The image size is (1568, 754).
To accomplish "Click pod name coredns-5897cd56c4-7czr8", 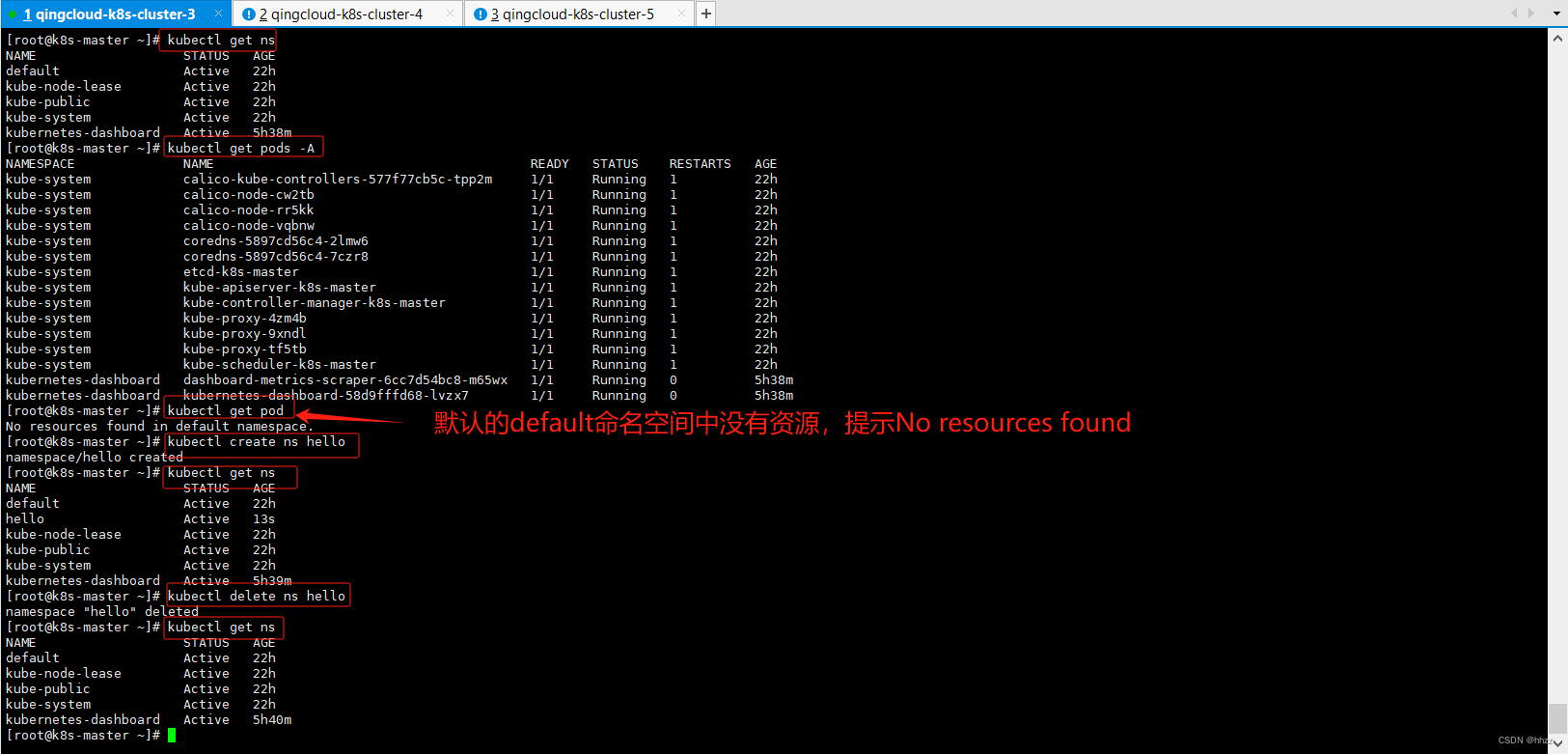I will 276,256.
